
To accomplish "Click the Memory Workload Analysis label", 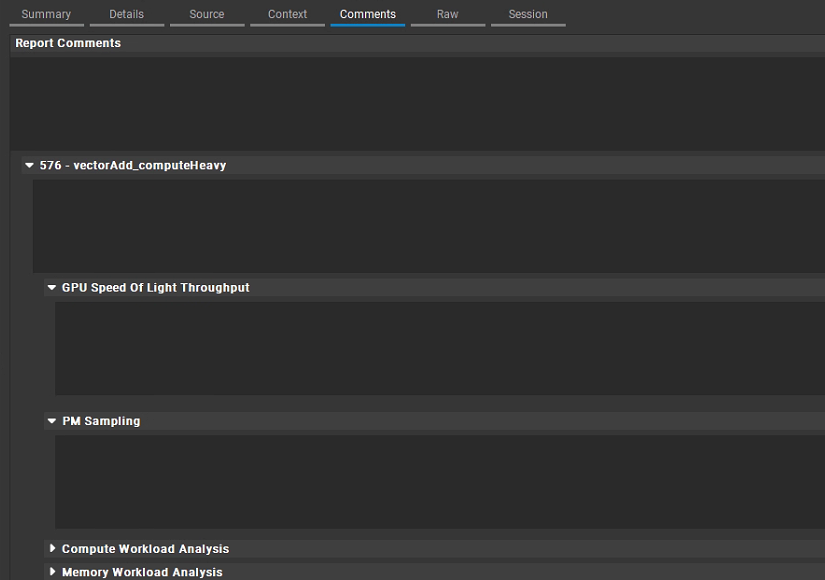I will coord(142,572).
